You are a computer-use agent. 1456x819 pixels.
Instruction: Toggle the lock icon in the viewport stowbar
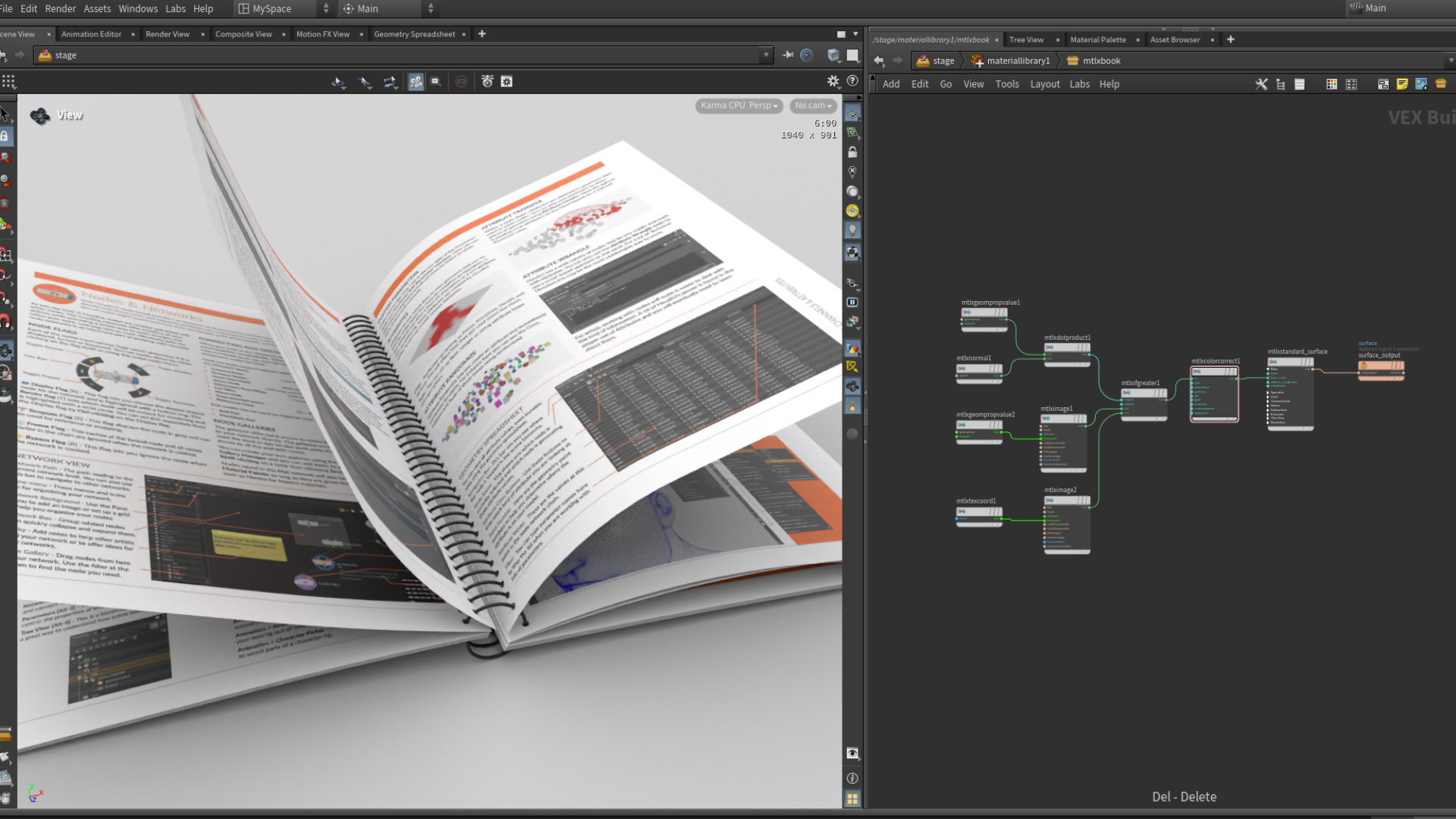pos(852,152)
